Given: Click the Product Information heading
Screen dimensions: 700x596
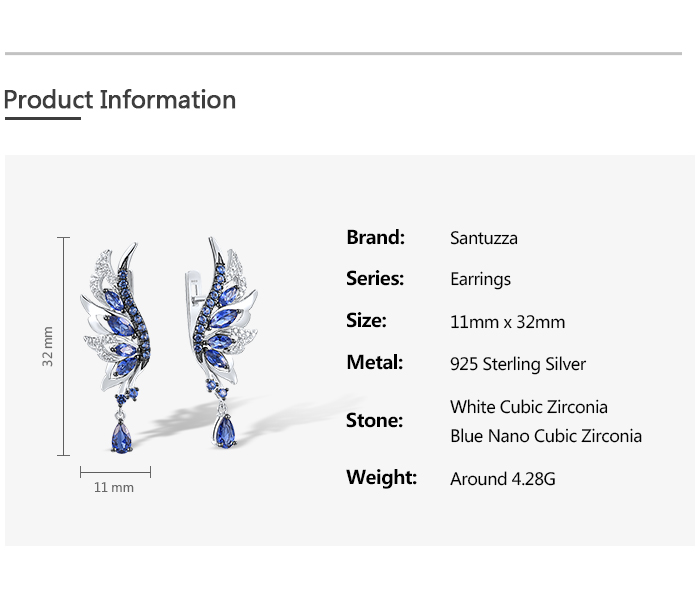Looking at the screenshot, I should point(120,100).
